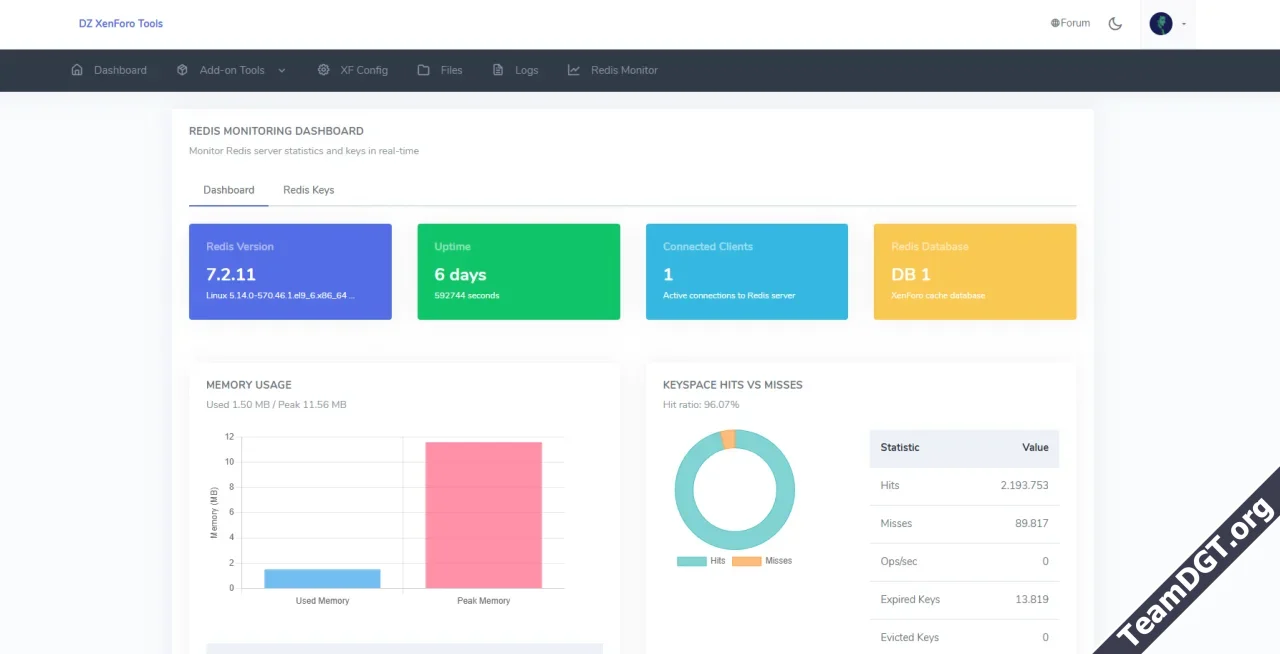The width and height of the screenshot is (1280, 654).
Task: Select the Dashboard tab in Redis panel
Action: pyautogui.click(x=228, y=190)
